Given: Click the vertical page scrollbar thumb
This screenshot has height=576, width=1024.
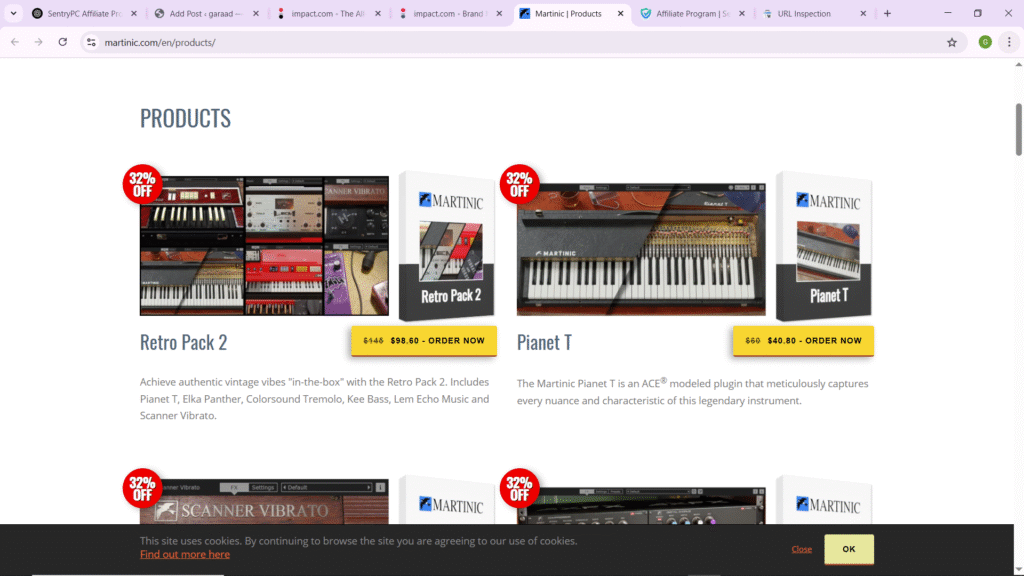Looking at the screenshot, I should 1018,129.
